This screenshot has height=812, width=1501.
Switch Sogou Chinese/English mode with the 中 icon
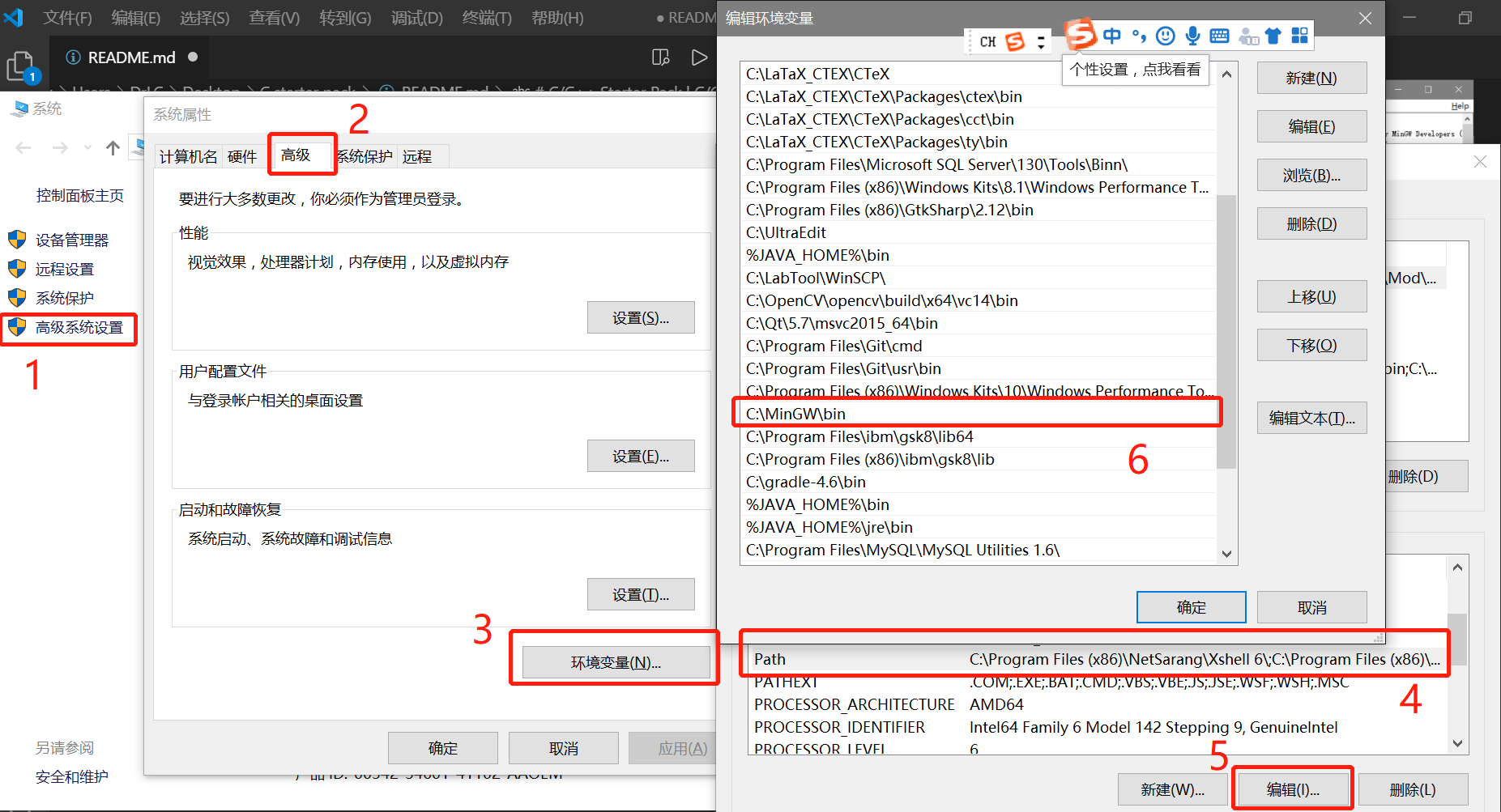(1112, 36)
